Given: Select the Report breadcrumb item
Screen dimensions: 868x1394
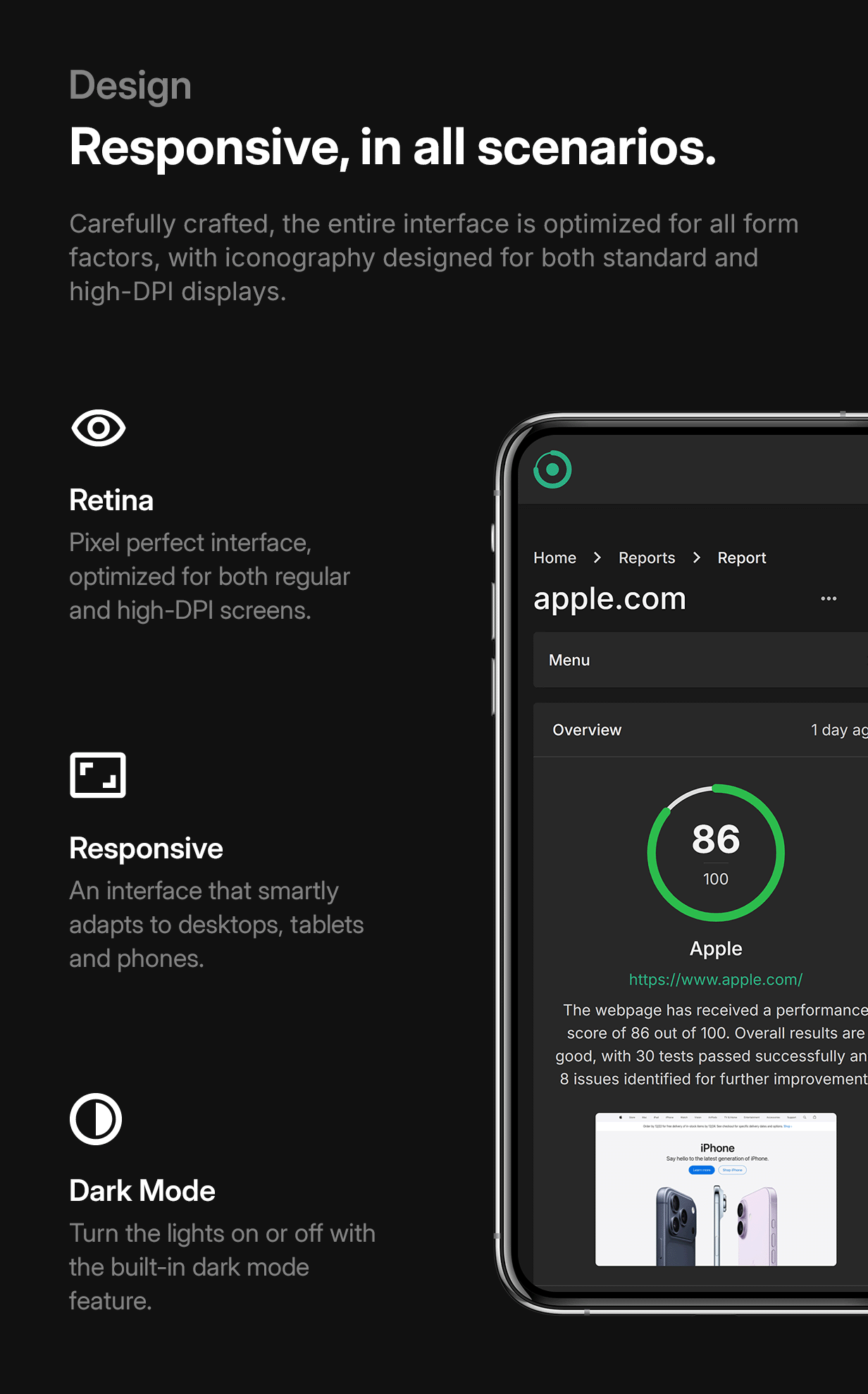Looking at the screenshot, I should pos(742,557).
